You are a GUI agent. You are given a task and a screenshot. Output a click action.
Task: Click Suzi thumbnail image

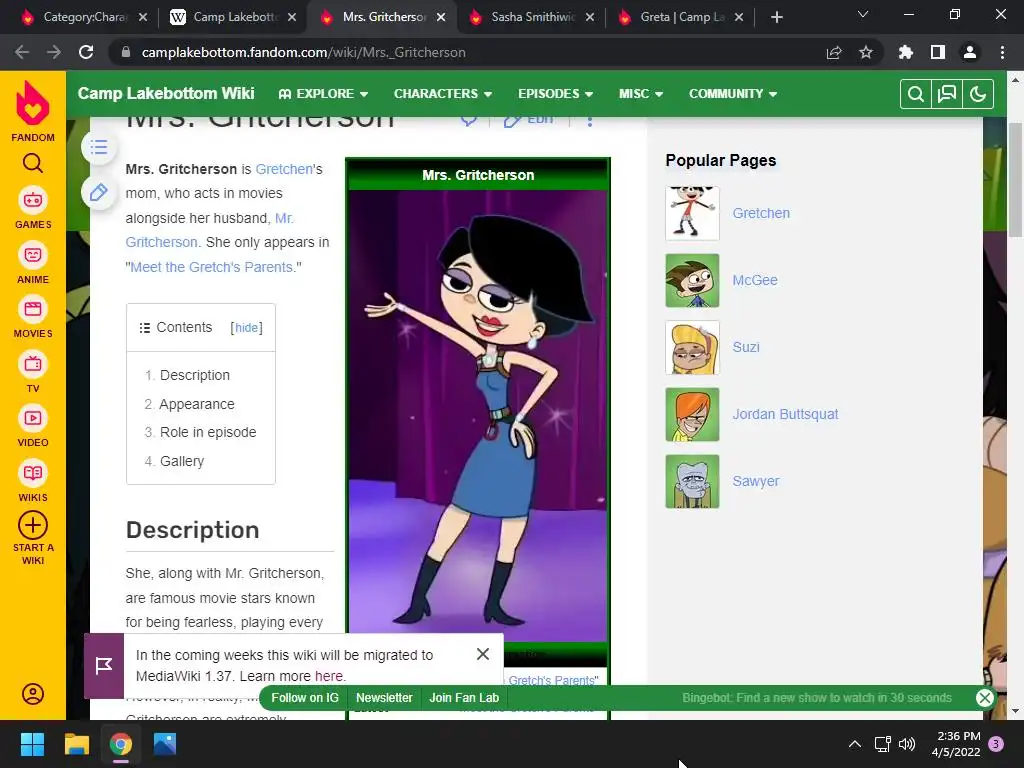(692, 347)
